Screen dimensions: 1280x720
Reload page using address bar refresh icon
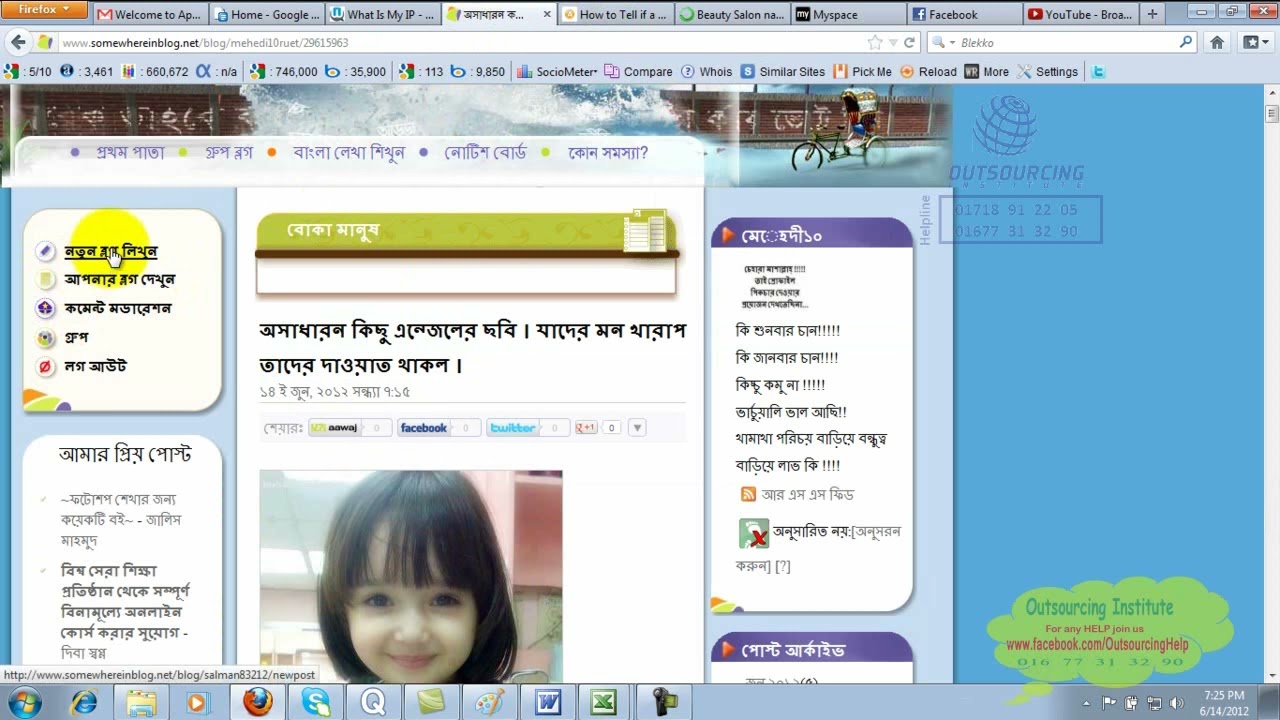(x=909, y=43)
